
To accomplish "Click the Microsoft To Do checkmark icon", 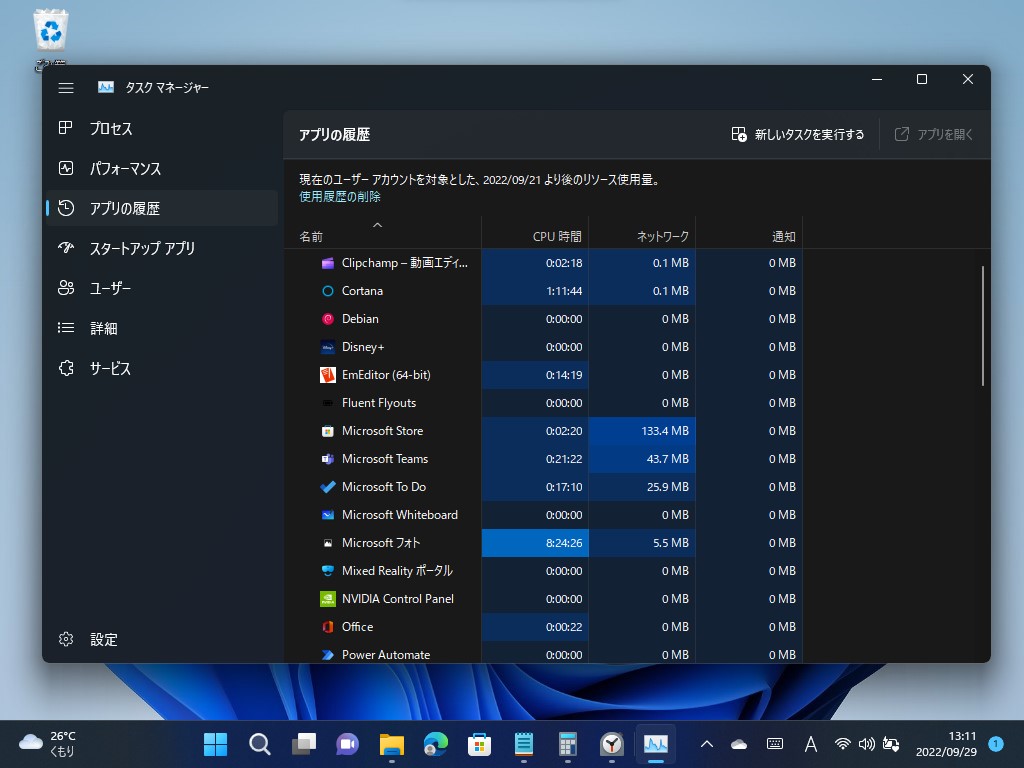I will pyautogui.click(x=328, y=487).
